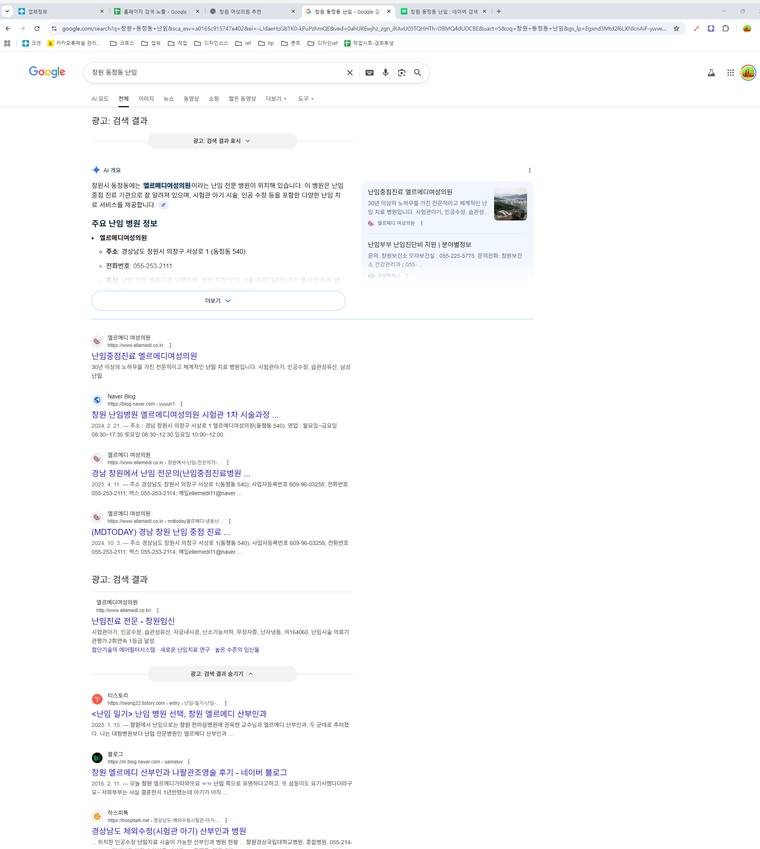This screenshot has width=760, height=849.
Task: Clear the Google search box text
Action: (x=350, y=73)
